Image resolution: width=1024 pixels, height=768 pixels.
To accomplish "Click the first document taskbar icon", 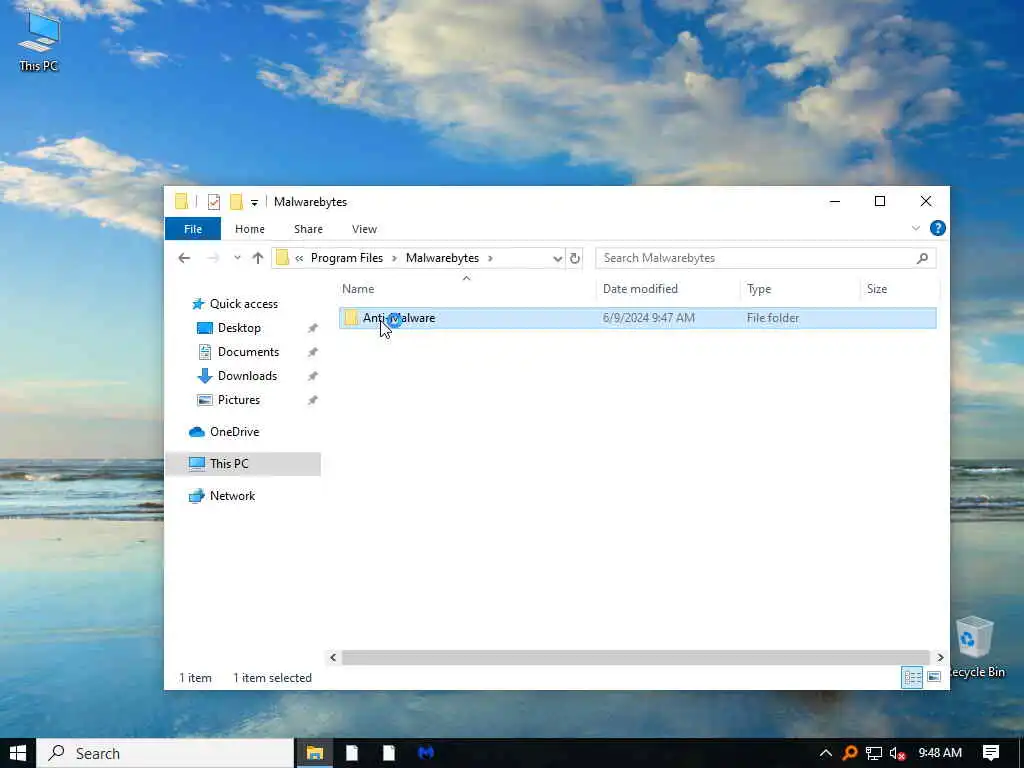I will [x=352, y=753].
